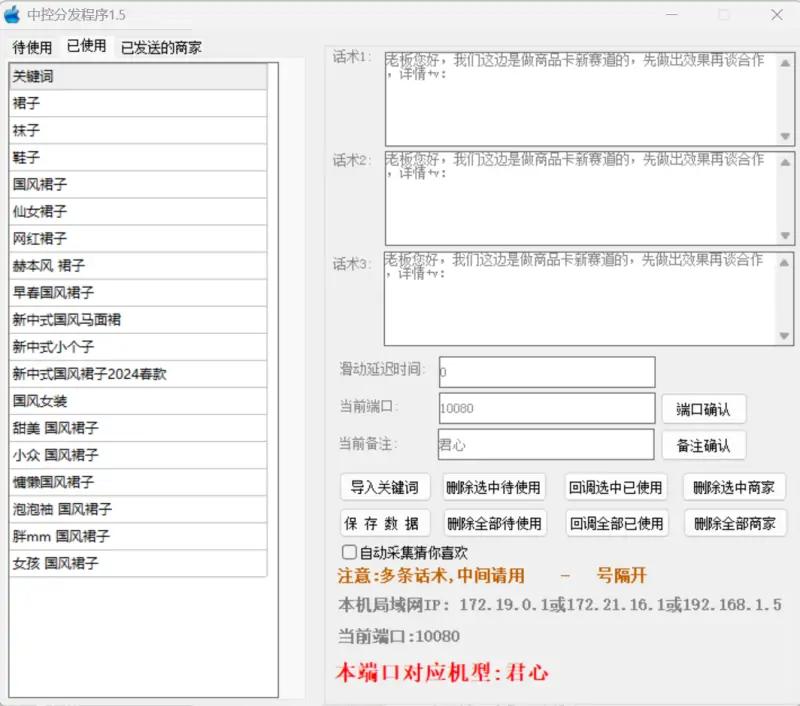Save data with 保存数据 button
800x706 pixels.
pyautogui.click(x=384, y=523)
